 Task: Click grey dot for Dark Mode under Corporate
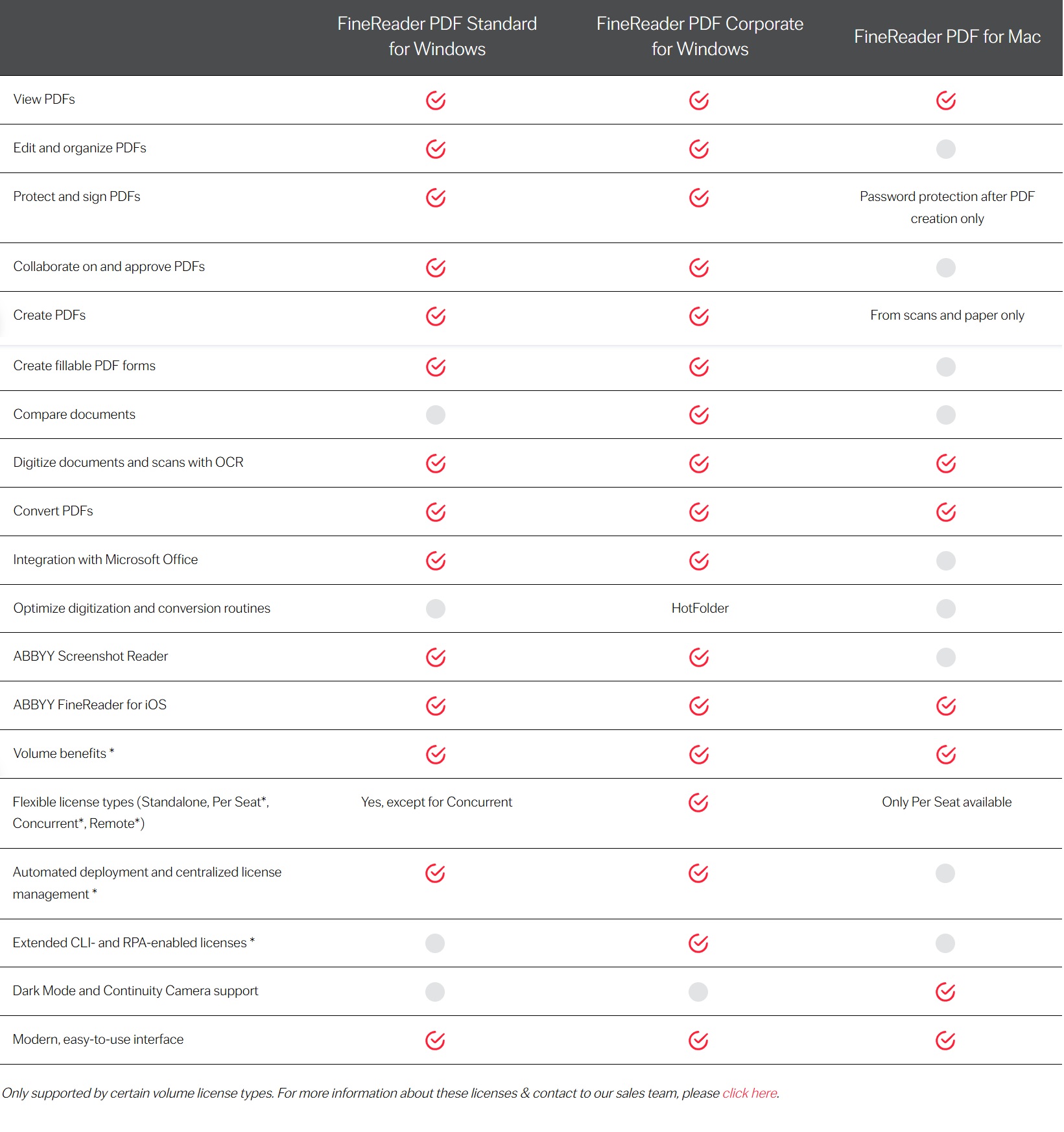coord(698,991)
